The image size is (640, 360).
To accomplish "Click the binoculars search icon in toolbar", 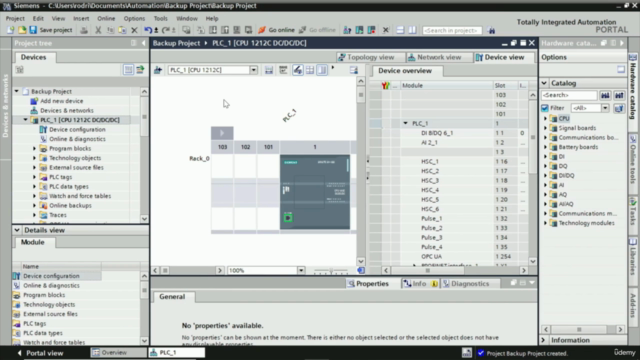I will 491,30.
